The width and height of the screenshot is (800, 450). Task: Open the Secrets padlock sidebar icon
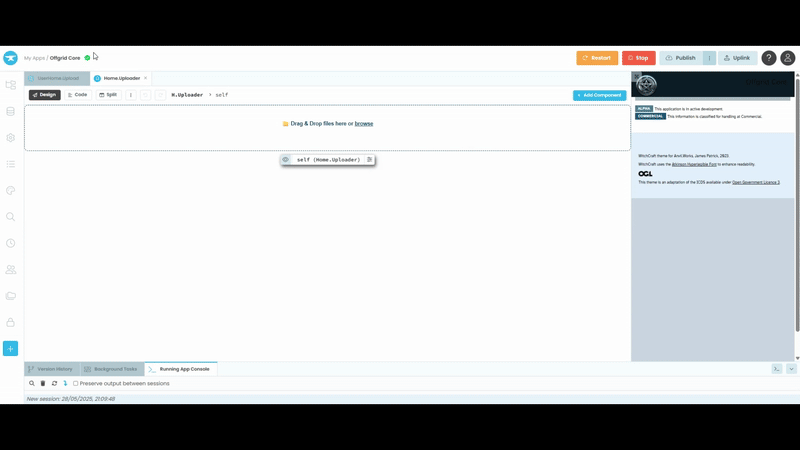[11, 322]
